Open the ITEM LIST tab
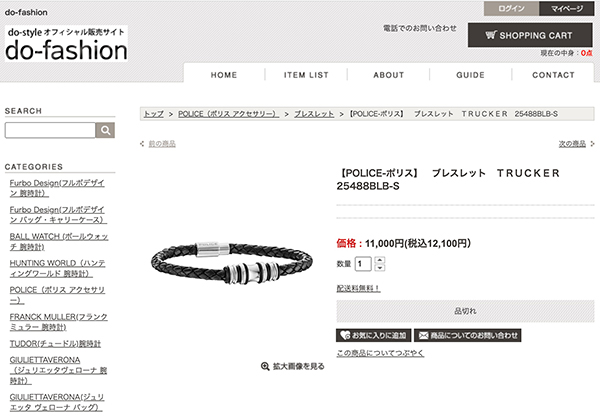This screenshot has height=417, width=600. click(306, 75)
